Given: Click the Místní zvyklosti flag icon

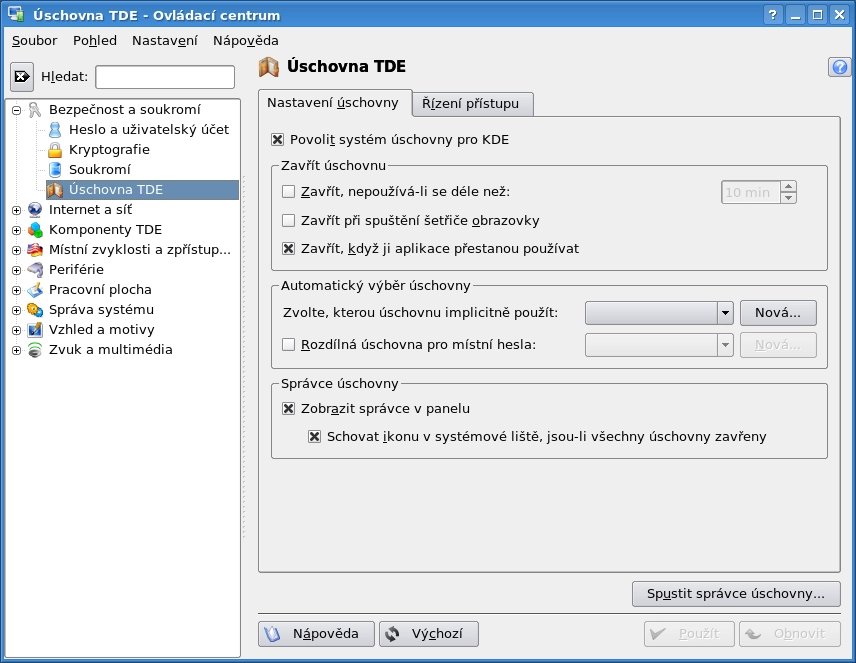Looking at the screenshot, I should click(x=35, y=250).
